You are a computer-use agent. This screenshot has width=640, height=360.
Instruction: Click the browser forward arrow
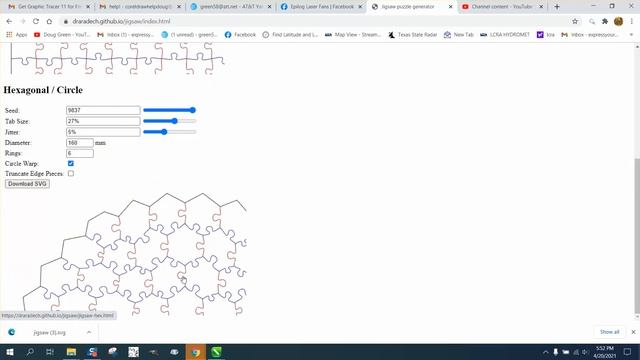[x=22, y=21]
